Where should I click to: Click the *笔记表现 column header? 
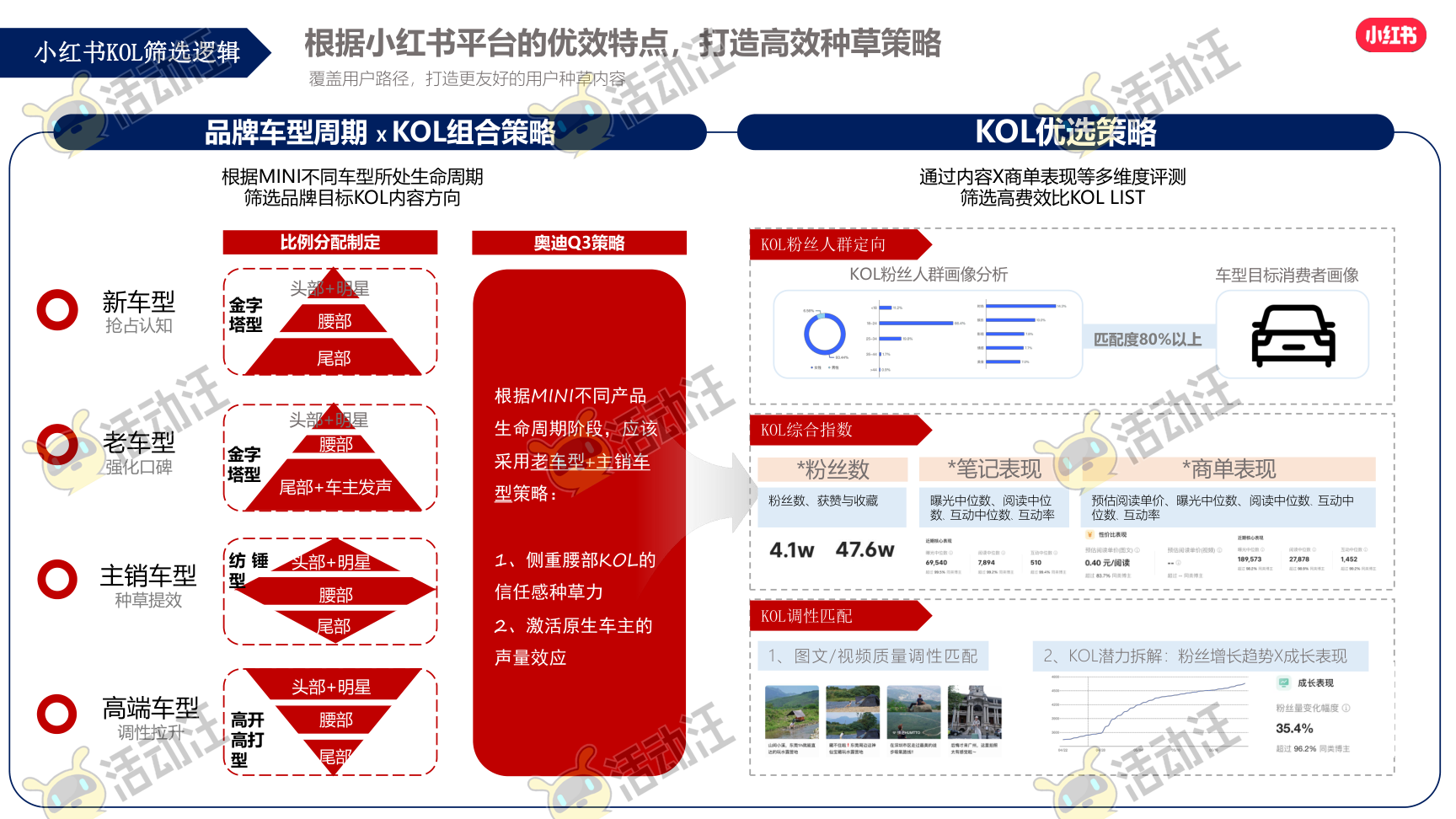tap(993, 469)
